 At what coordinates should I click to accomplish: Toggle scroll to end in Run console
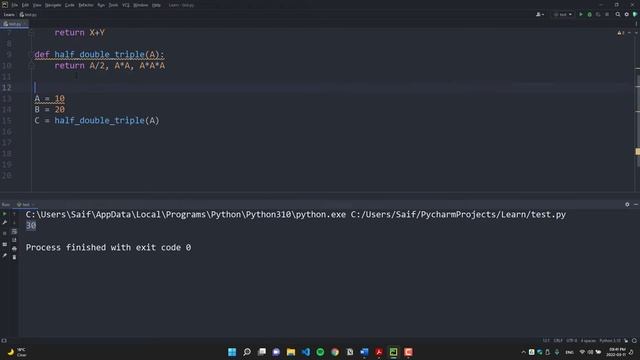coord(14,240)
